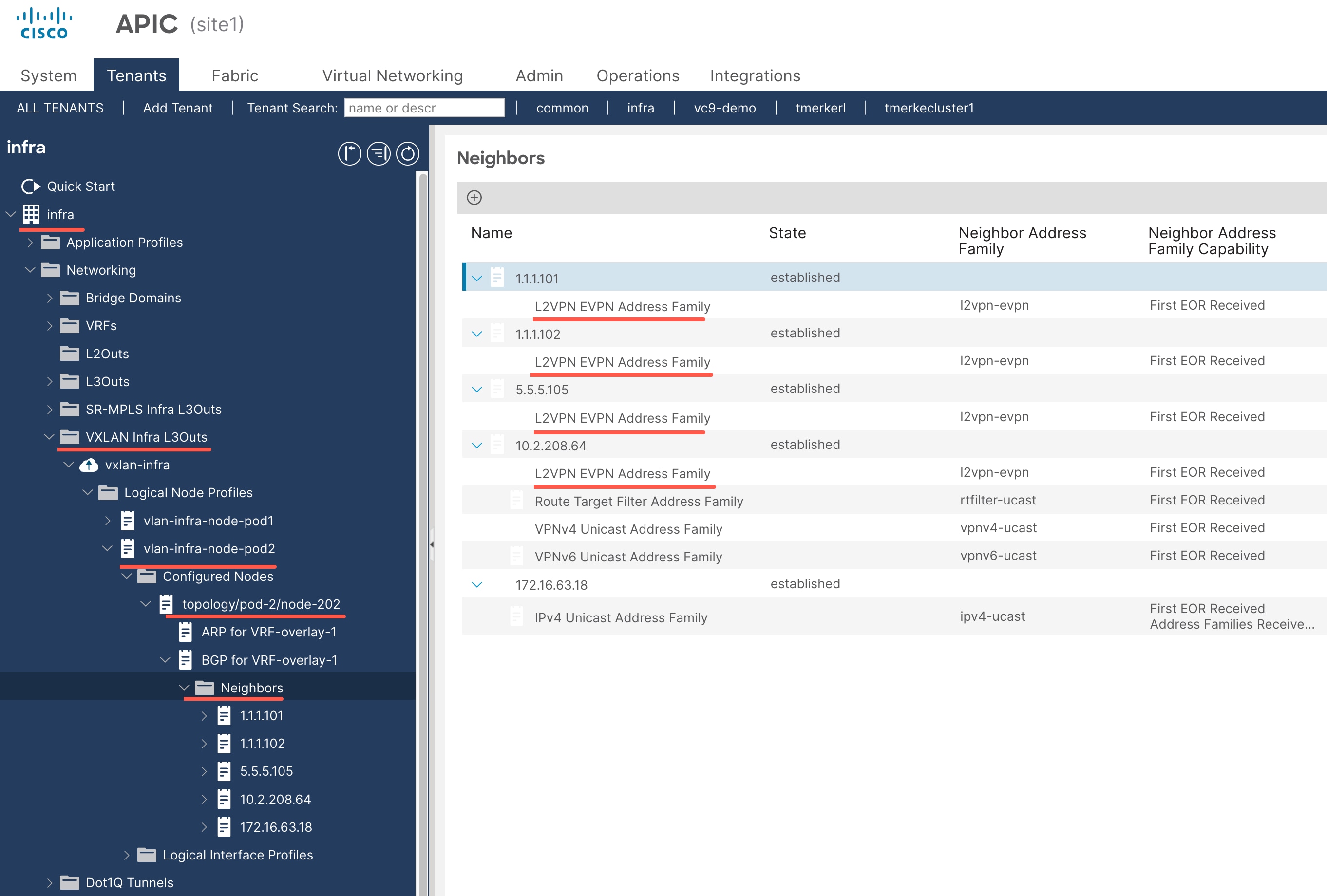Go to the Admin tab
This screenshot has height=896, width=1327.
coord(539,75)
